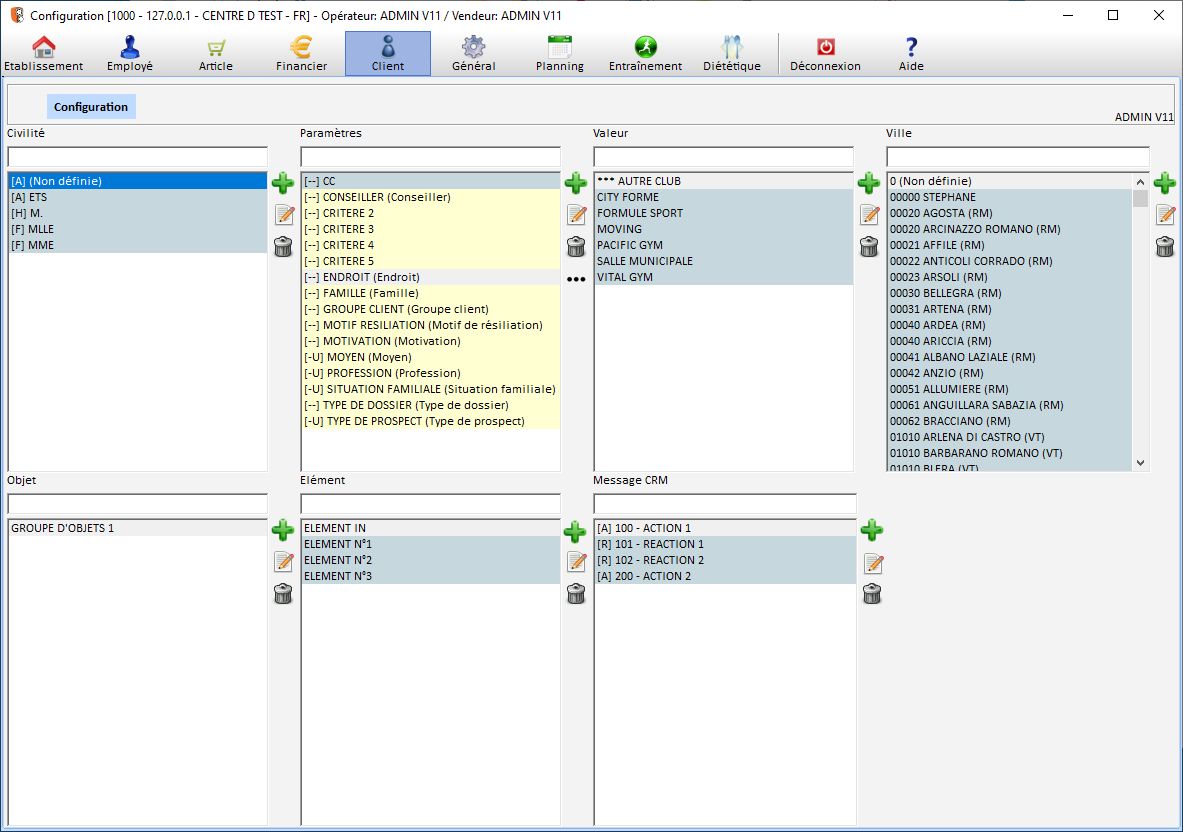Open the Entraînement section
This screenshot has width=1183, height=832.
click(x=645, y=54)
